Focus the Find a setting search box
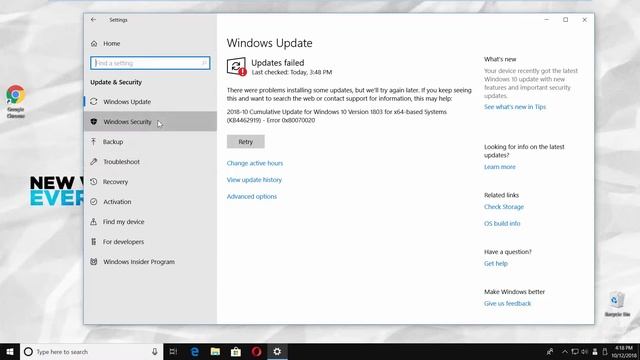This screenshot has height=360, width=640. click(150, 63)
